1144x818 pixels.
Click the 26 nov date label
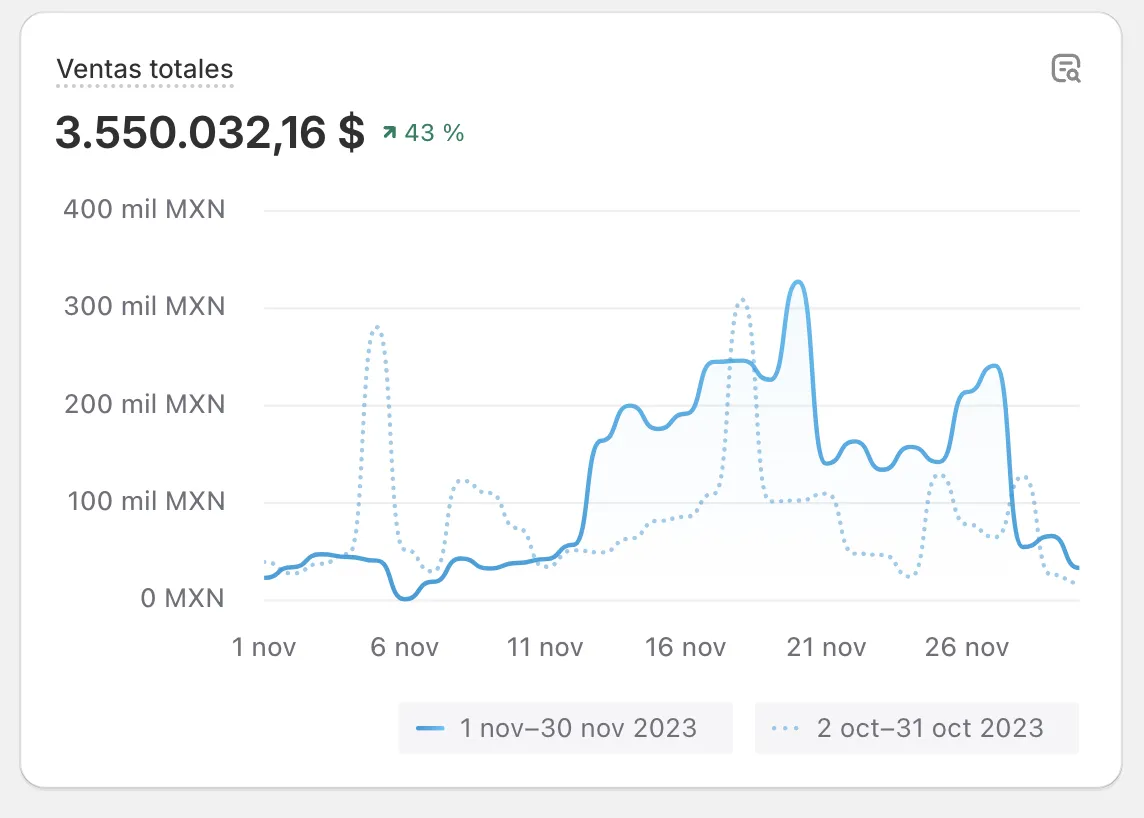pyautogui.click(x=967, y=647)
